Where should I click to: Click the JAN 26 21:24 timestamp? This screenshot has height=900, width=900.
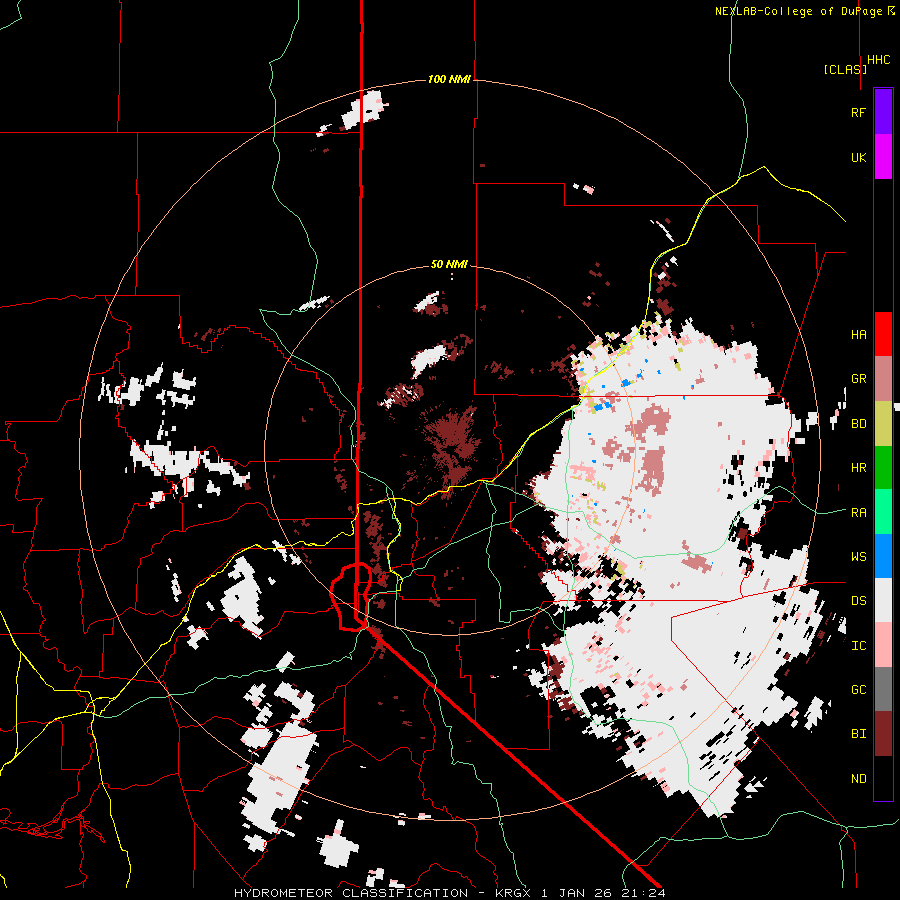[612, 893]
